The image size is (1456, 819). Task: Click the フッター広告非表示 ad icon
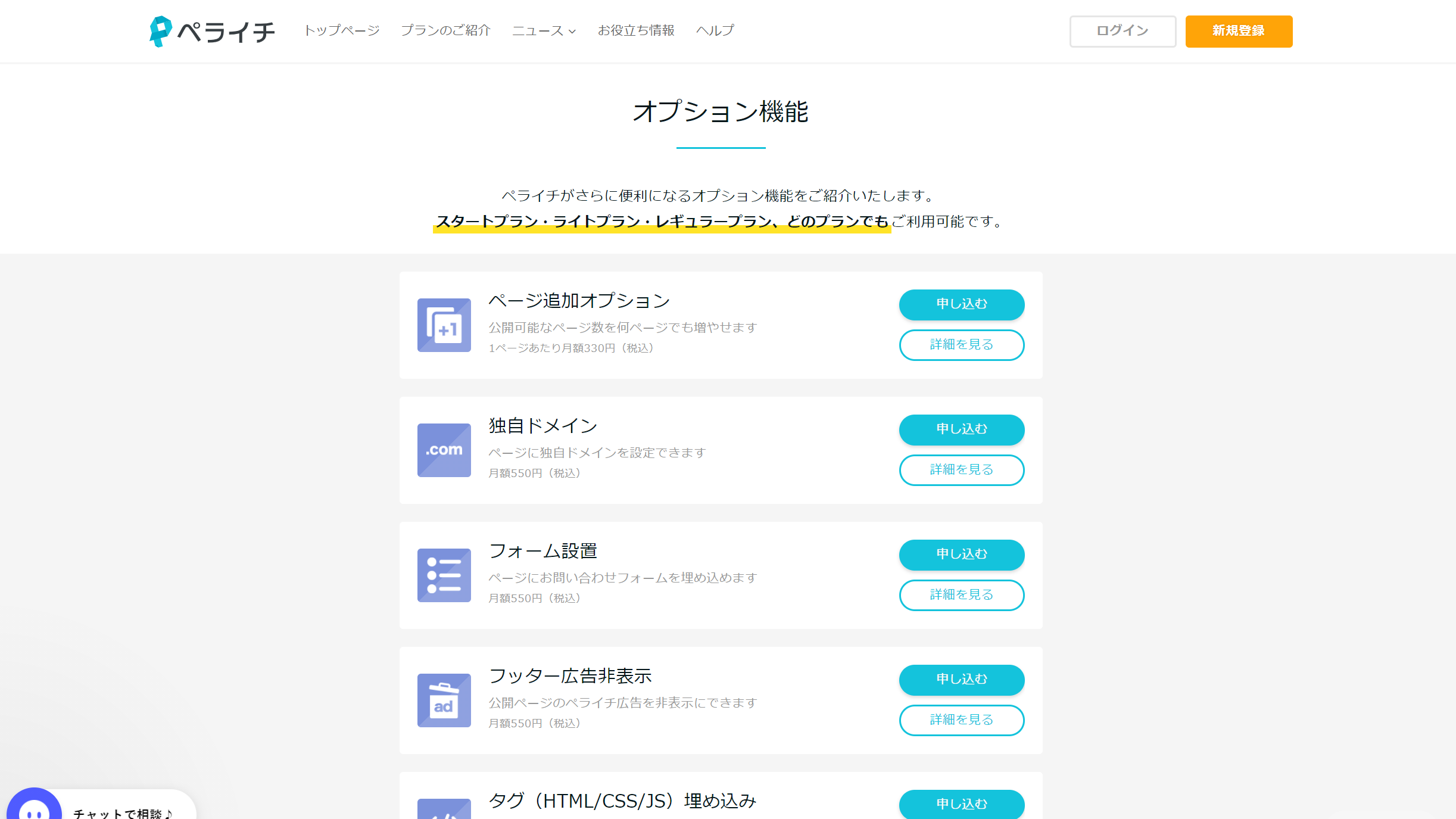click(444, 700)
